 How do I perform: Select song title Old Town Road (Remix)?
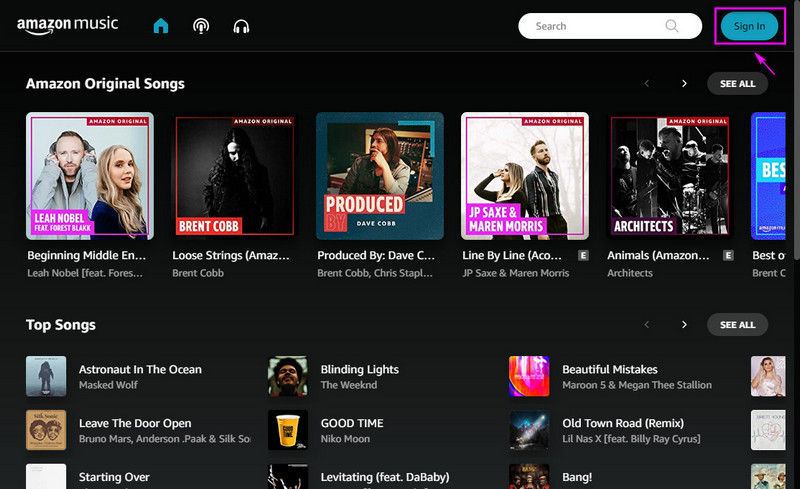623,423
